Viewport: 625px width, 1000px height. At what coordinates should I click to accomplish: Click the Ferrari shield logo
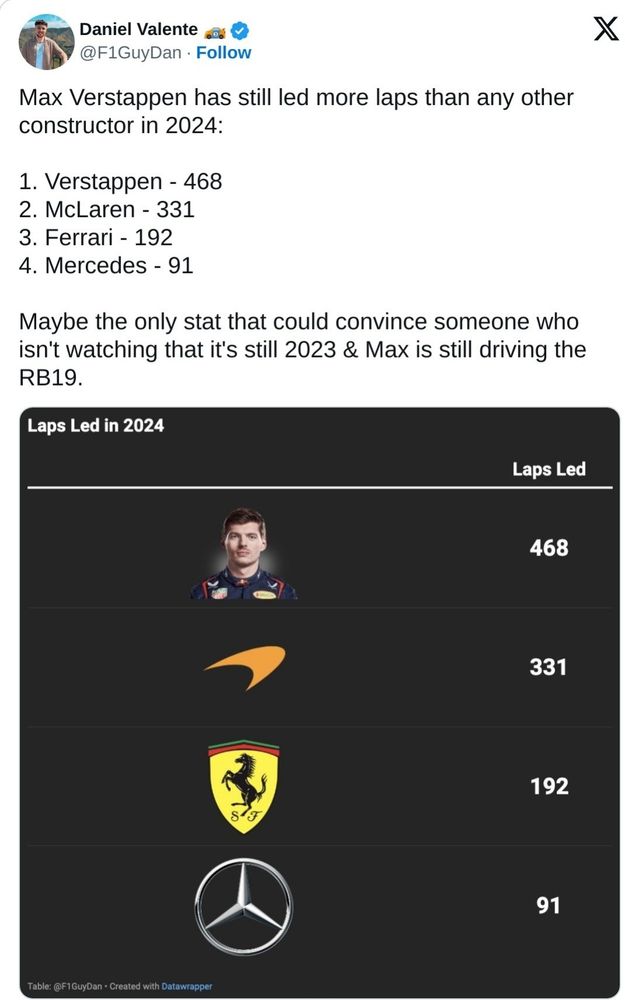tap(244, 786)
